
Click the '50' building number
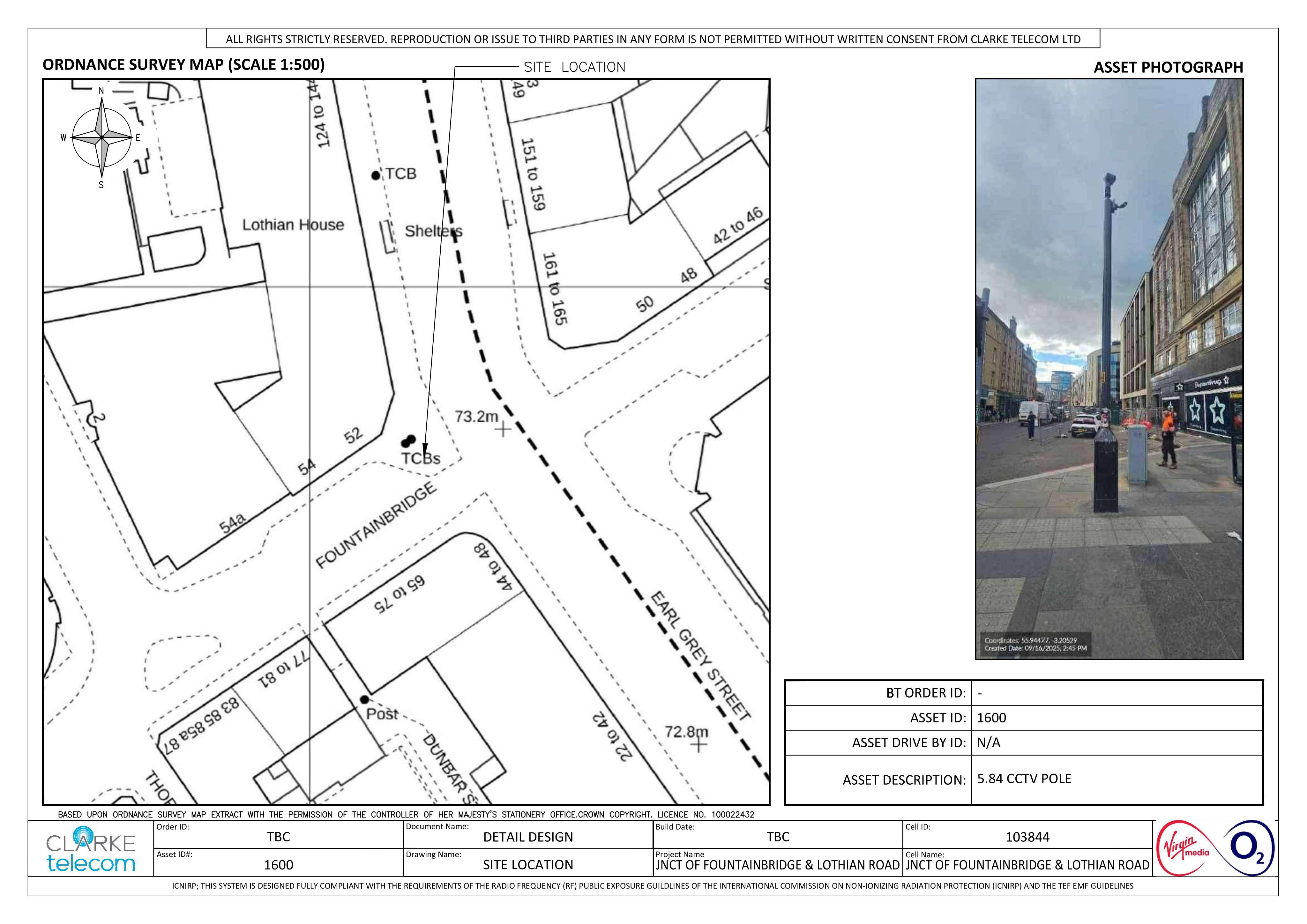point(644,305)
